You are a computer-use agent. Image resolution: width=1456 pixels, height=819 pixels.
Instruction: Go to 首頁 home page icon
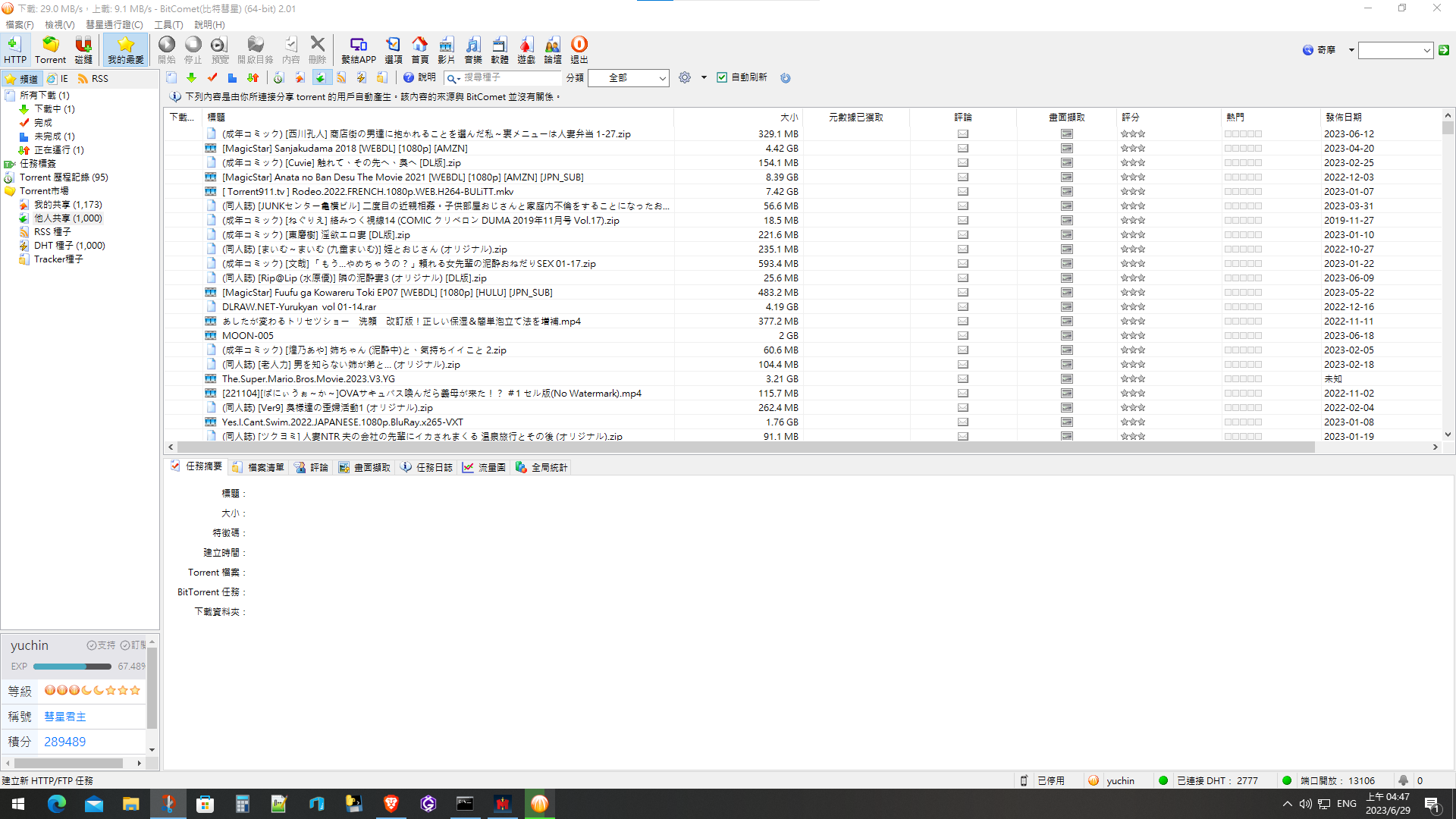tap(419, 49)
